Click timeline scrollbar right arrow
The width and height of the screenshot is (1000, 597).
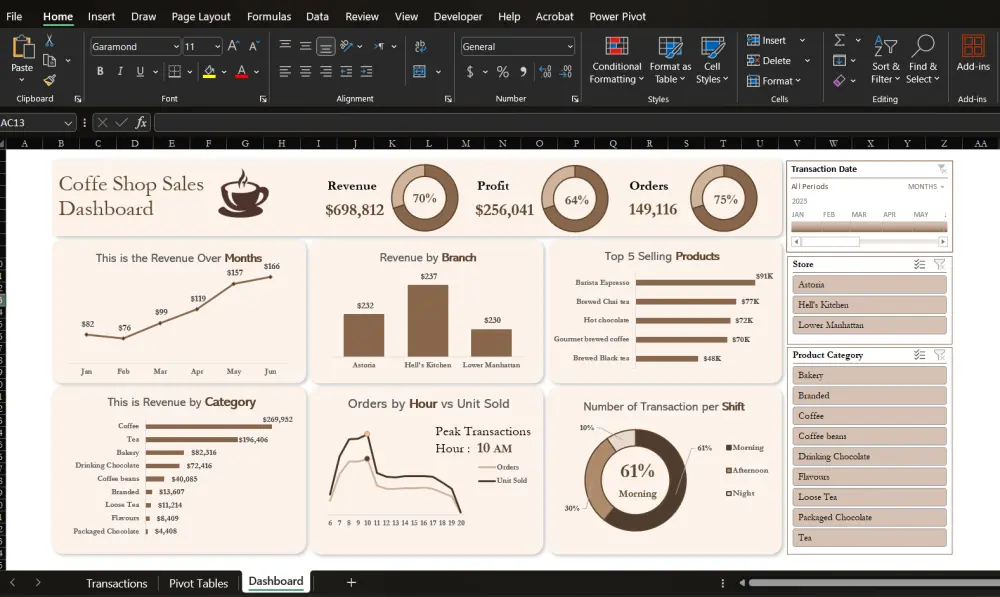coord(943,242)
